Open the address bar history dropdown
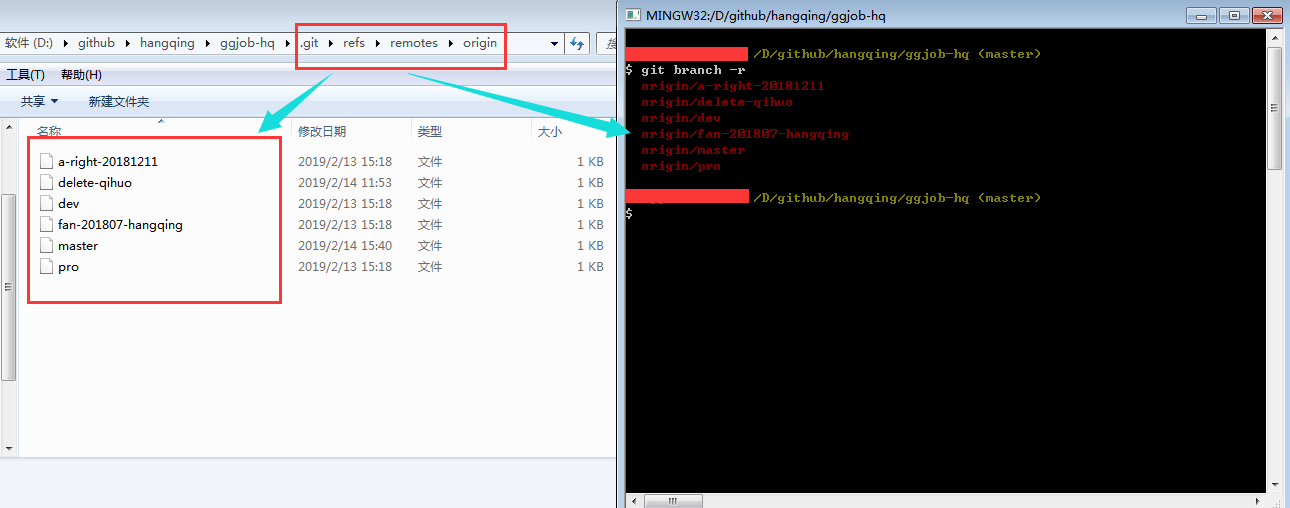This screenshot has height=508, width=1290. click(555, 43)
